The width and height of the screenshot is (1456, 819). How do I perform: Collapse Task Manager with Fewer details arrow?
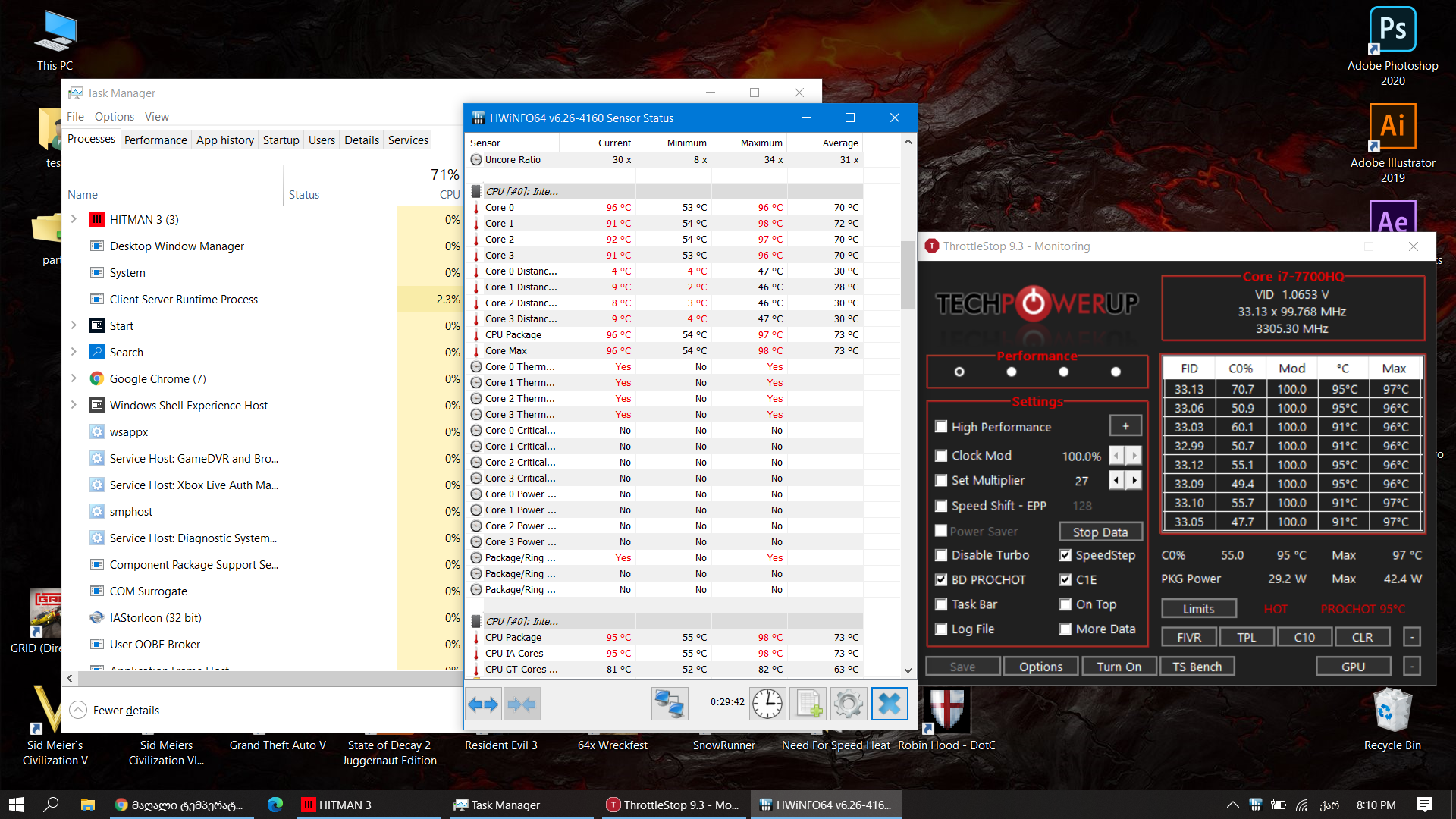pyautogui.click(x=78, y=711)
